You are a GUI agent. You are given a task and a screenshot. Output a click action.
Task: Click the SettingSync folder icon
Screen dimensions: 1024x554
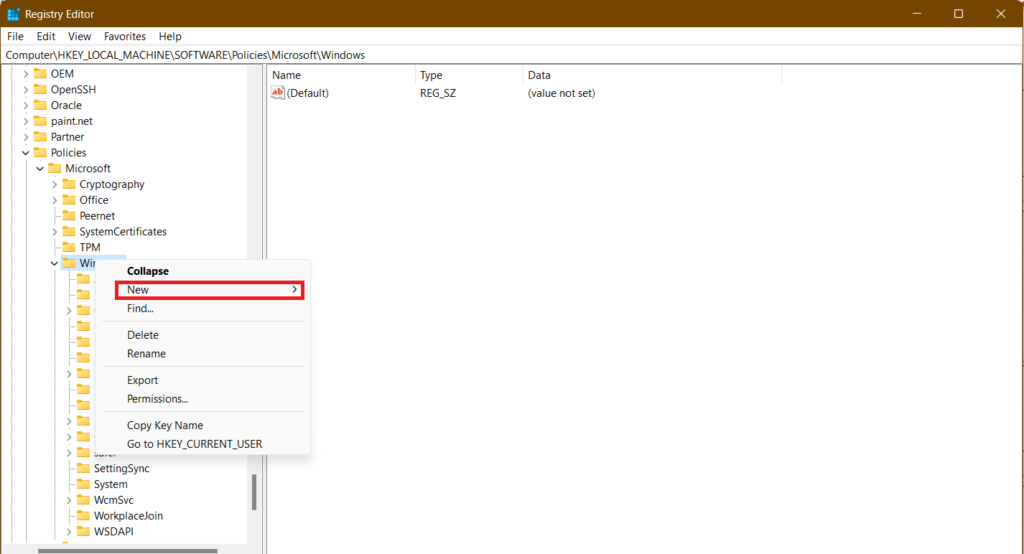(83, 468)
